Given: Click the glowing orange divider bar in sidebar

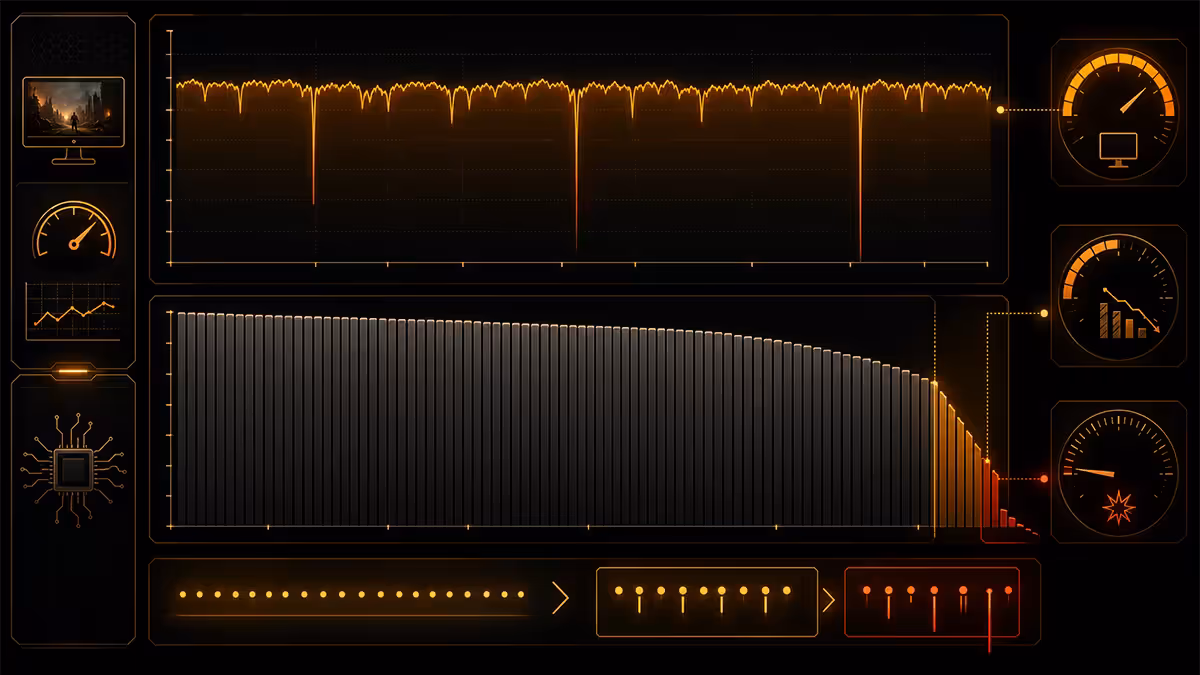Looking at the screenshot, I should [x=73, y=371].
